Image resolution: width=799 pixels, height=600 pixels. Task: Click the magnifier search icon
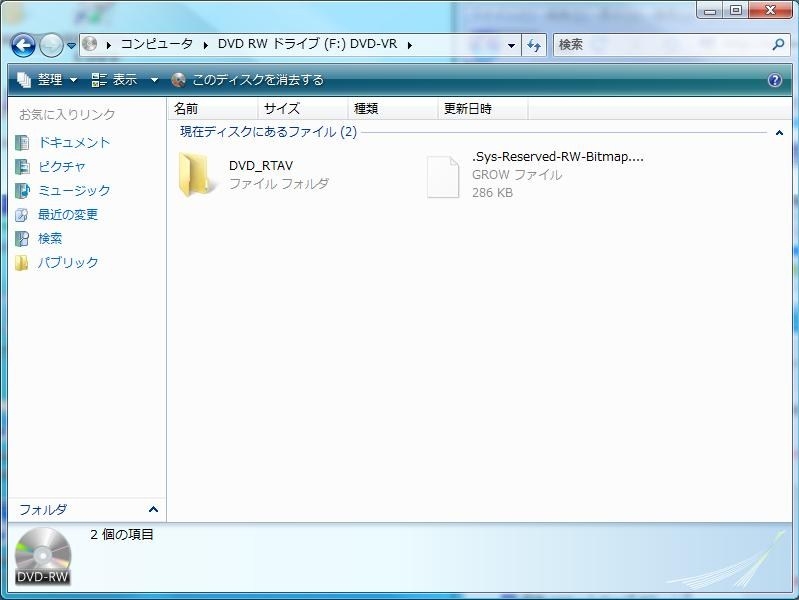click(x=778, y=45)
